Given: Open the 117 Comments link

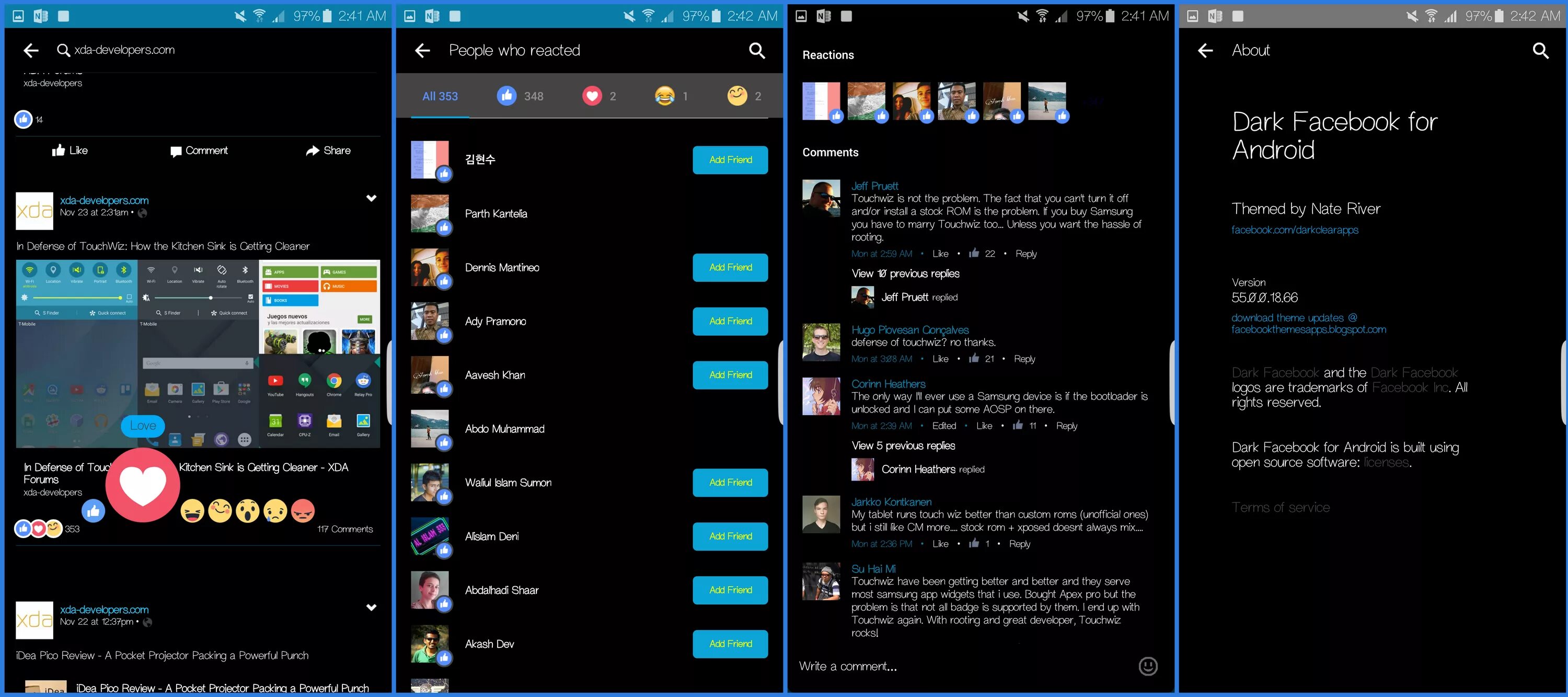Looking at the screenshot, I should tap(344, 529).
